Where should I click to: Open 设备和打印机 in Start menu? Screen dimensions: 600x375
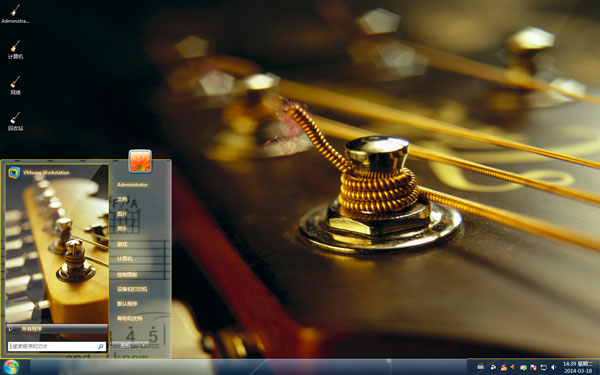point(132,289)
